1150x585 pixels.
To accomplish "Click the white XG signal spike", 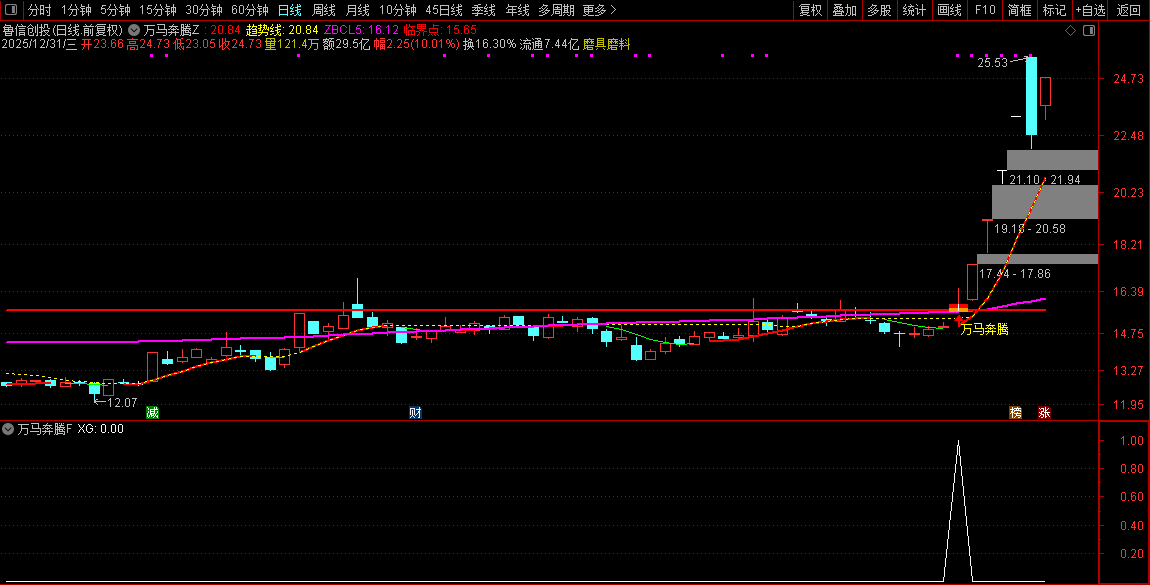I will 958,510.
